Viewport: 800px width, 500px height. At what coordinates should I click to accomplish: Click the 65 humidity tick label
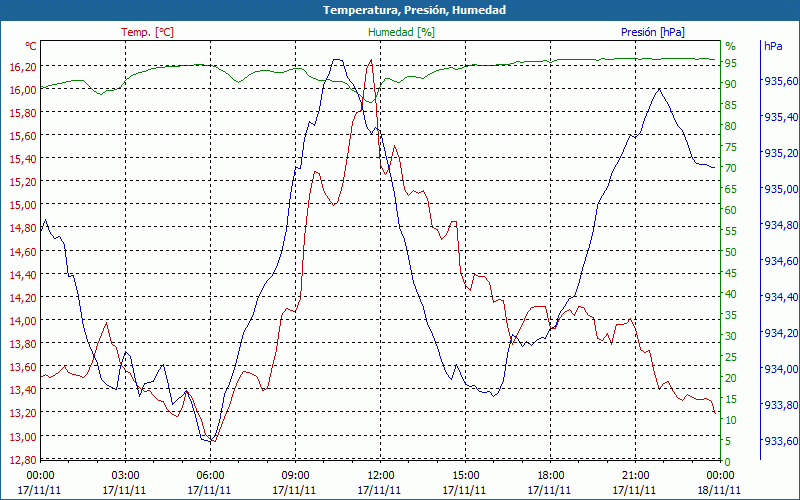pyautogui.click(x=731, y=189)
